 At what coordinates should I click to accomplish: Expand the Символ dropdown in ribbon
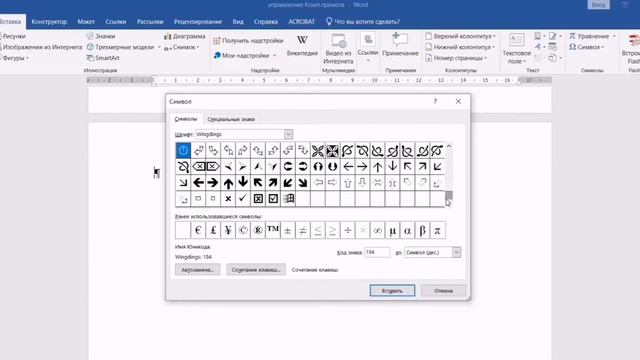pos(602,47)
